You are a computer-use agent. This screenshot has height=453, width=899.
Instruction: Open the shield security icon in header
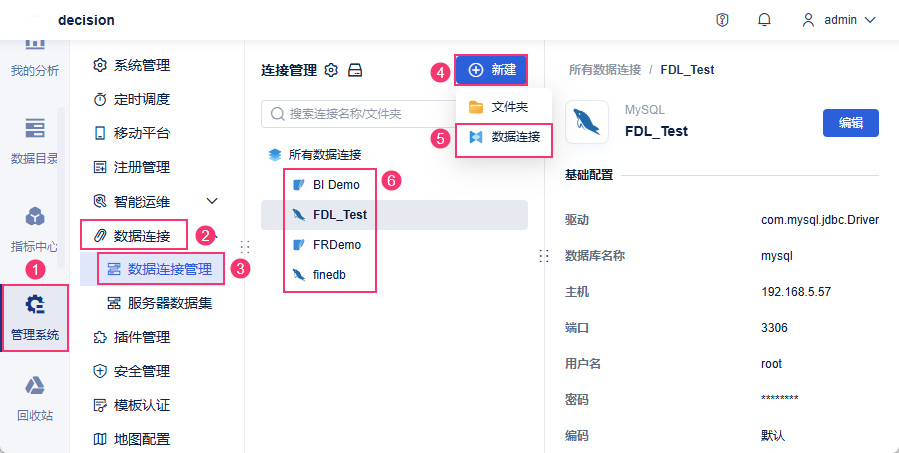pyautogui.click(x=722, y=20)
